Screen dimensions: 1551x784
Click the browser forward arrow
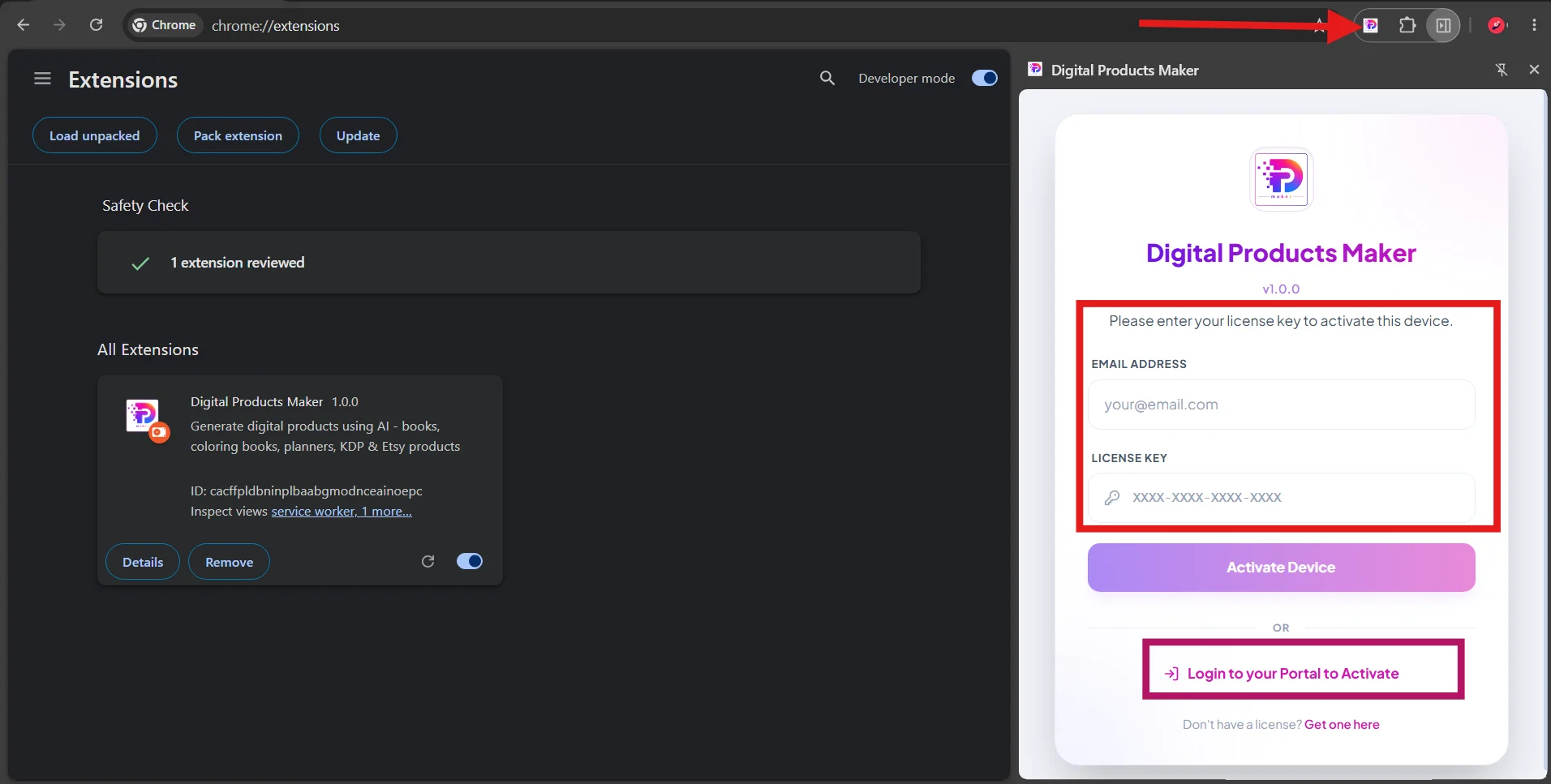click(59, 25)
